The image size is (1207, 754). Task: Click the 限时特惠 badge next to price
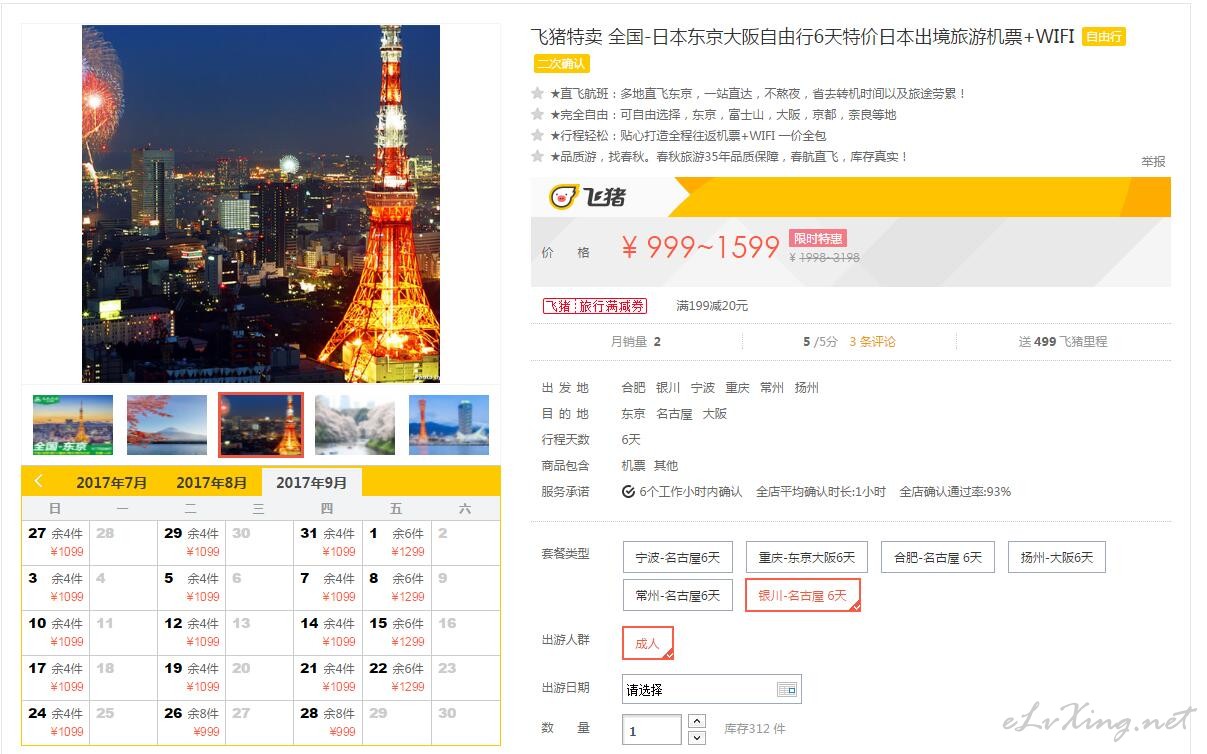click(x=817, y=238)
